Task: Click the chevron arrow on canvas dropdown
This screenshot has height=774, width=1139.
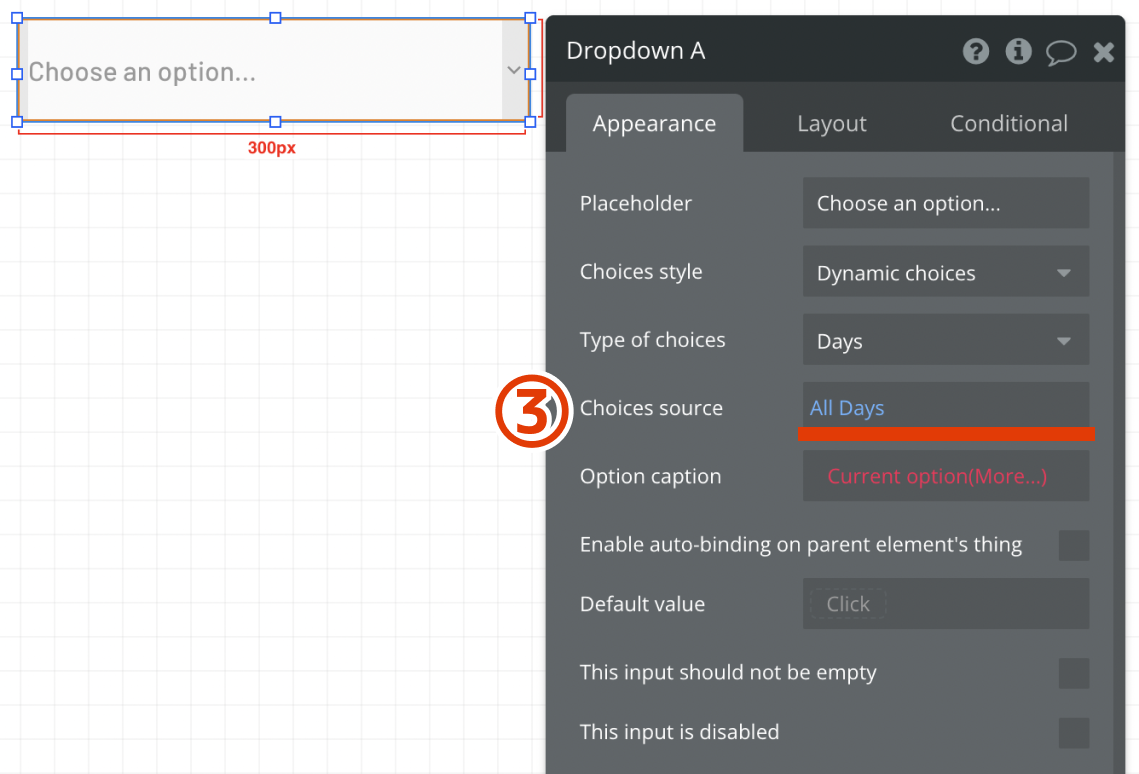Action: (x=514, y=70)
